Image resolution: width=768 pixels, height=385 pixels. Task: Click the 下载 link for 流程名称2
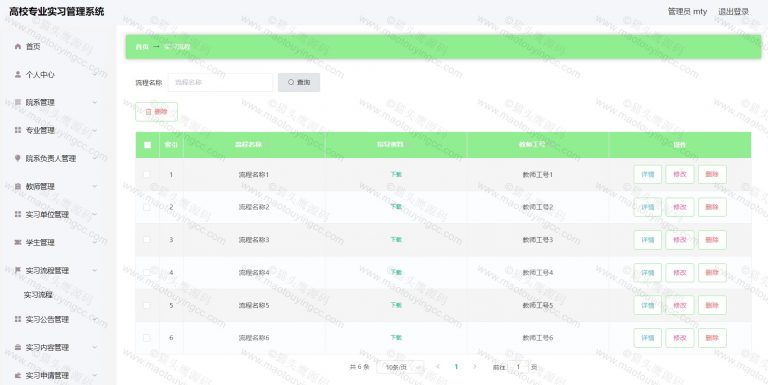point(396,207)
